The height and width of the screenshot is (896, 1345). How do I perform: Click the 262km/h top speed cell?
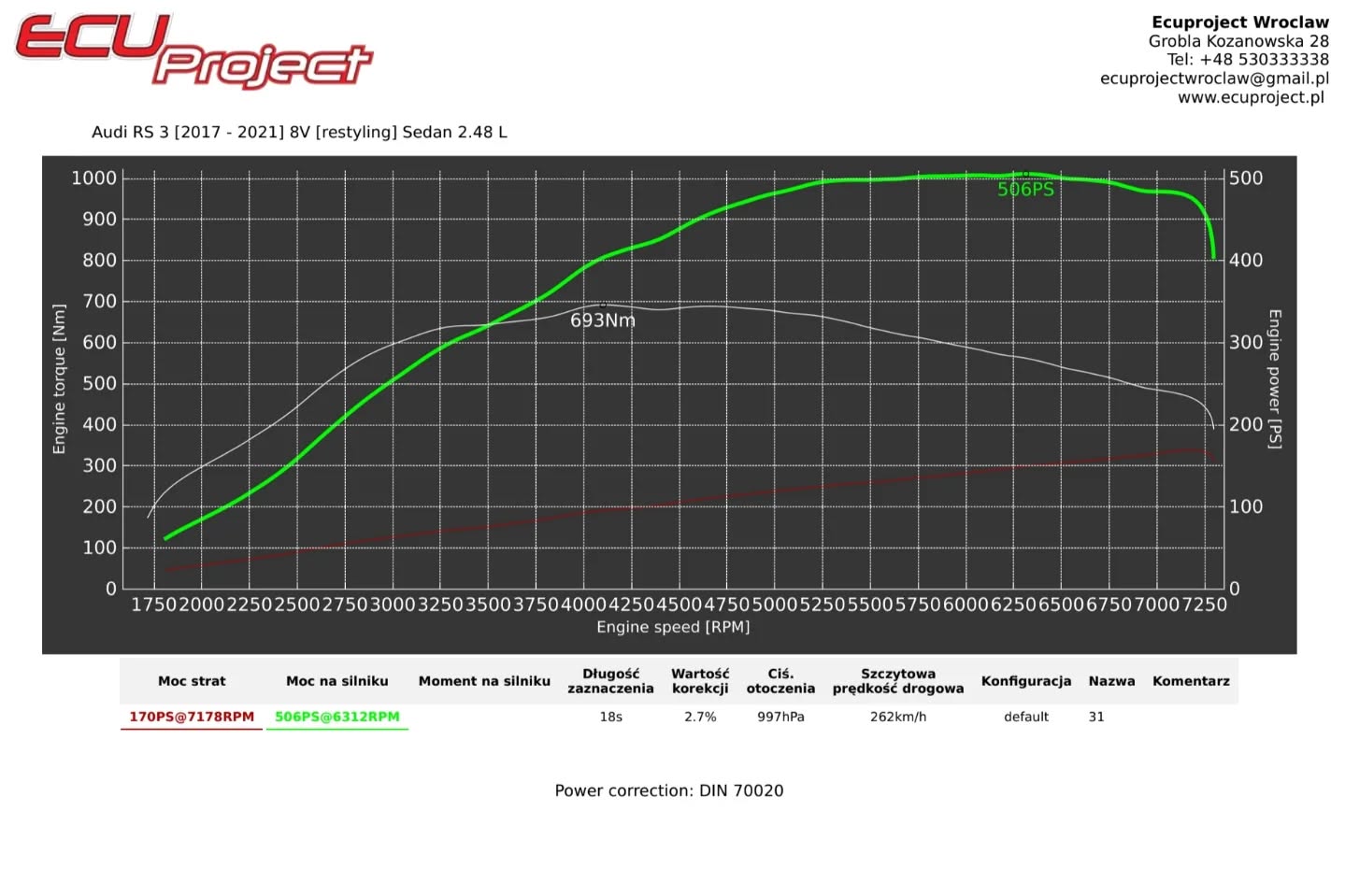pyautogui.click(x=898, y=717)
